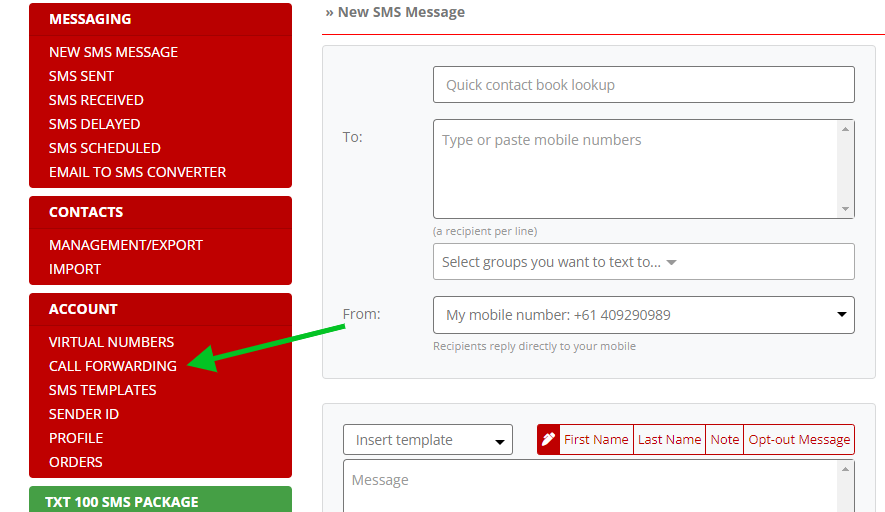Open SMS Sent menu item
This screenshot has width=885, height=512.
pos(81,76)
